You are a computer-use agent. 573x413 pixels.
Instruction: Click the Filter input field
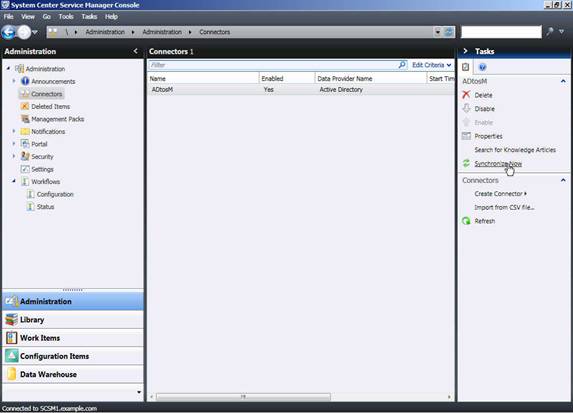tap(273, 65)
